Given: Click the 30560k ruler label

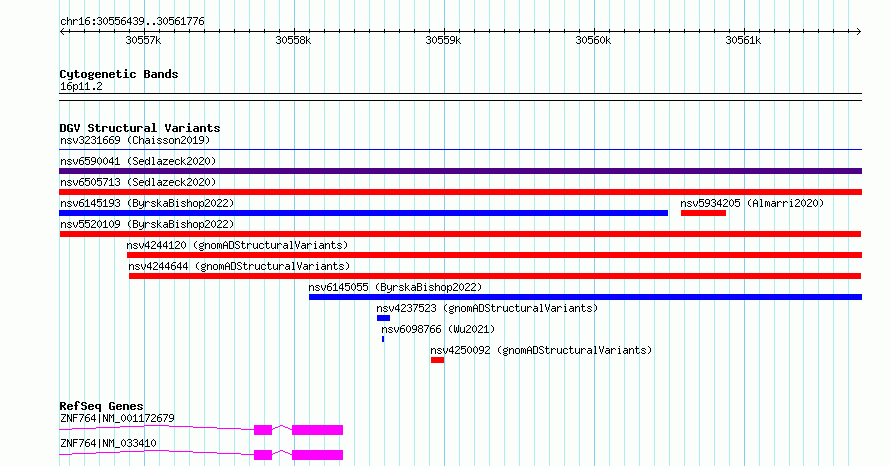Looking at the screenshot, I should click(593, 40).
